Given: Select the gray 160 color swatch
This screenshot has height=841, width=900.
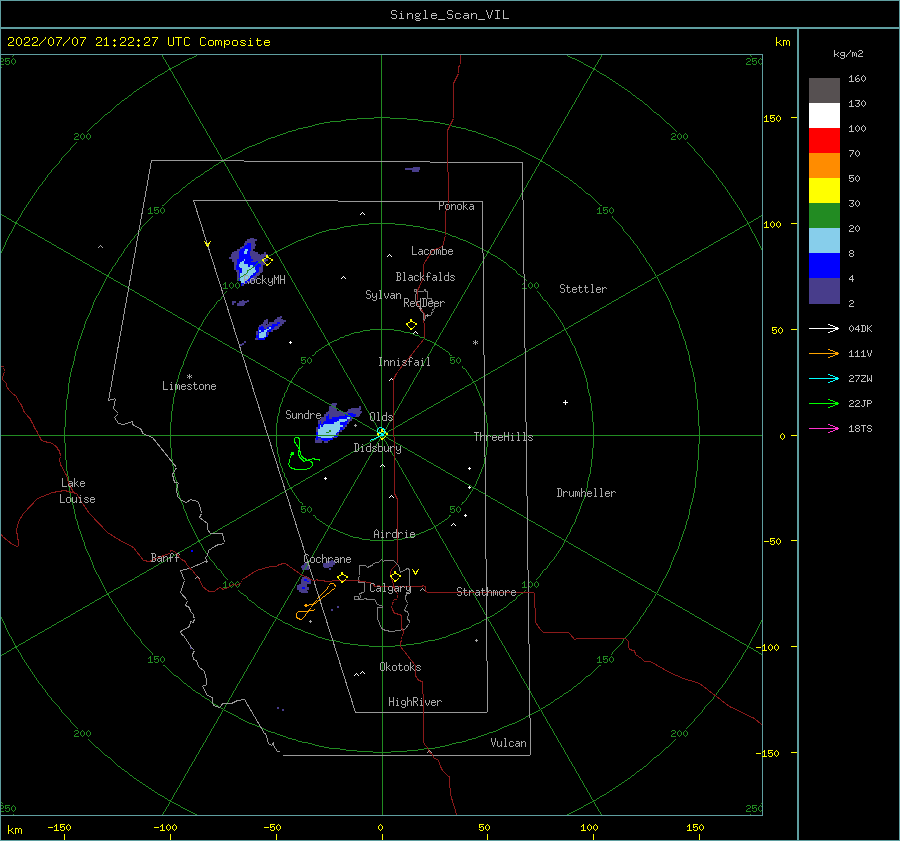Looking at the screenshot, I should [x=824, y=90].
